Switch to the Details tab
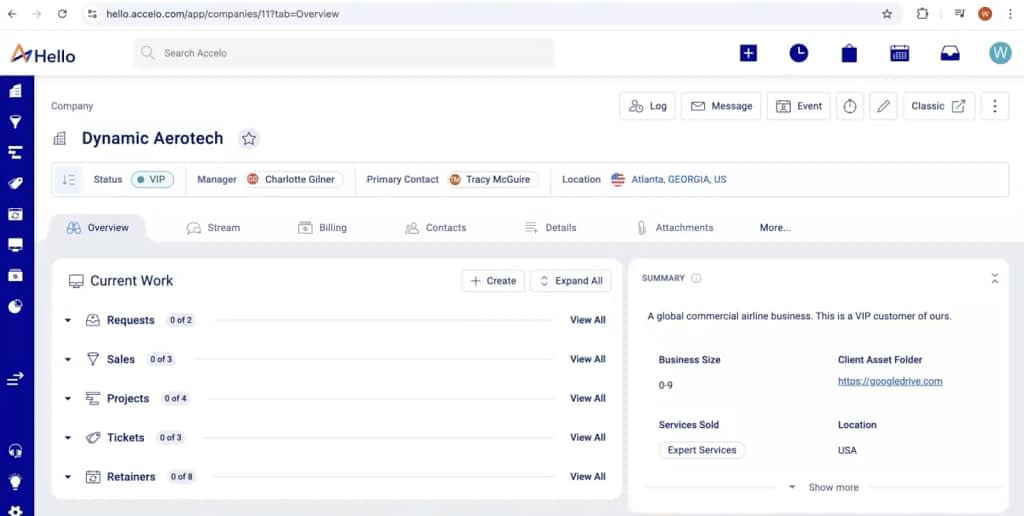The width and height of the screenshot is (1024, 516). [551, 228]
